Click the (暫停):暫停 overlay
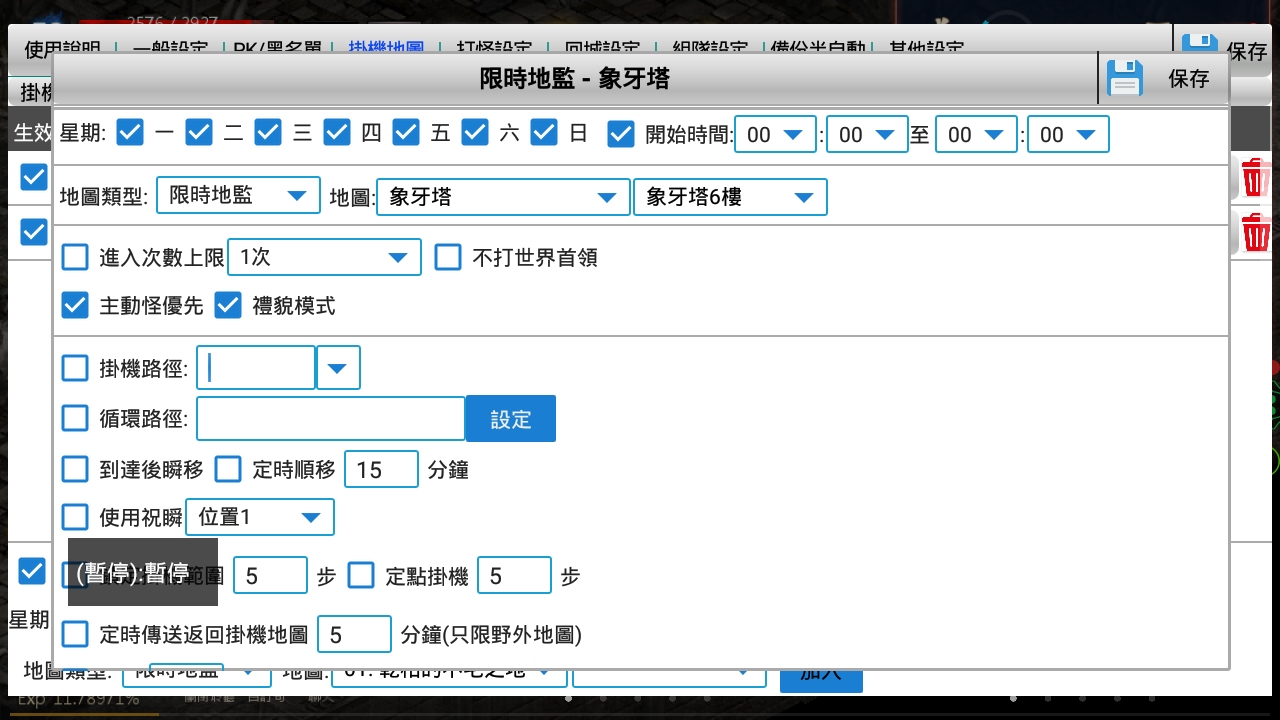Image resolution: width=1280 pixels, height=720 pixels. point(143,572)
